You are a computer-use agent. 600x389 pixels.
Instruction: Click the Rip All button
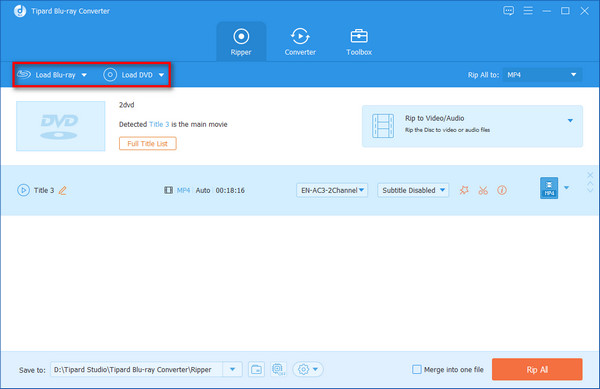[537, 369]
